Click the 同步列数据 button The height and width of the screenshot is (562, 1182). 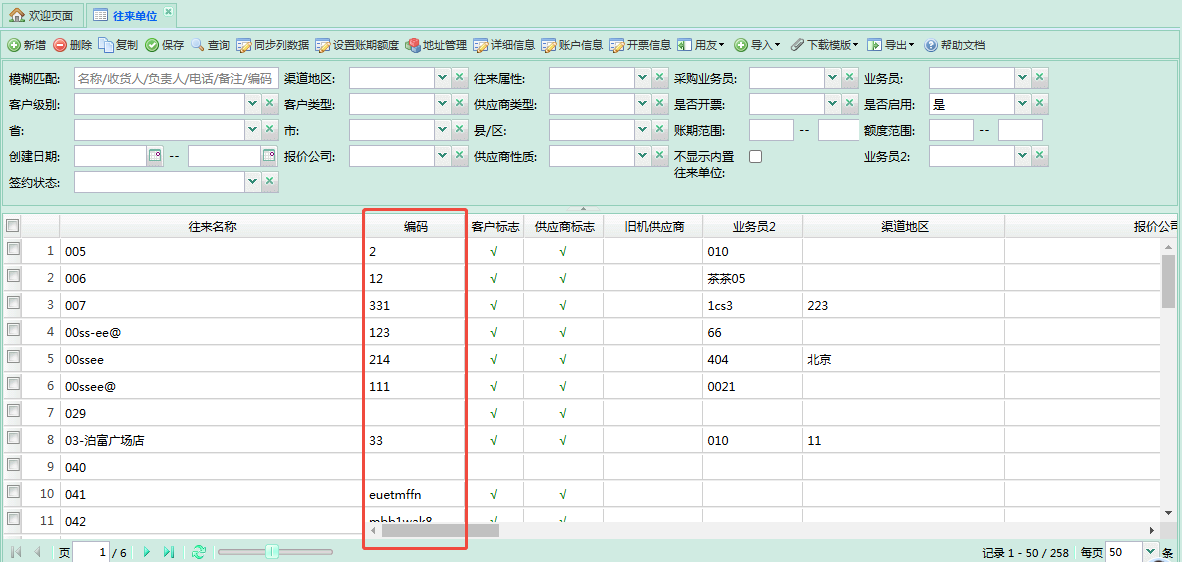point(272,45)
